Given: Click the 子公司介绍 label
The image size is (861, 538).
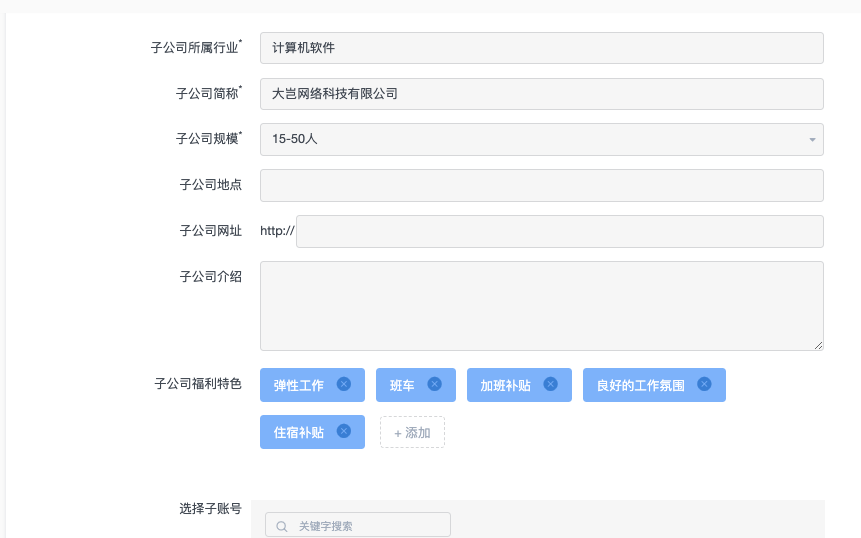Looking at the screenshot, I should pos(210,277).
